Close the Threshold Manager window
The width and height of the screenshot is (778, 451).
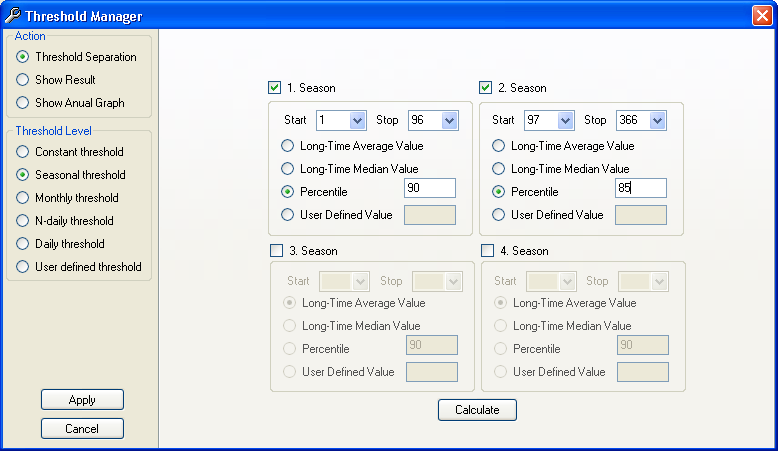[x=762, y=15]
